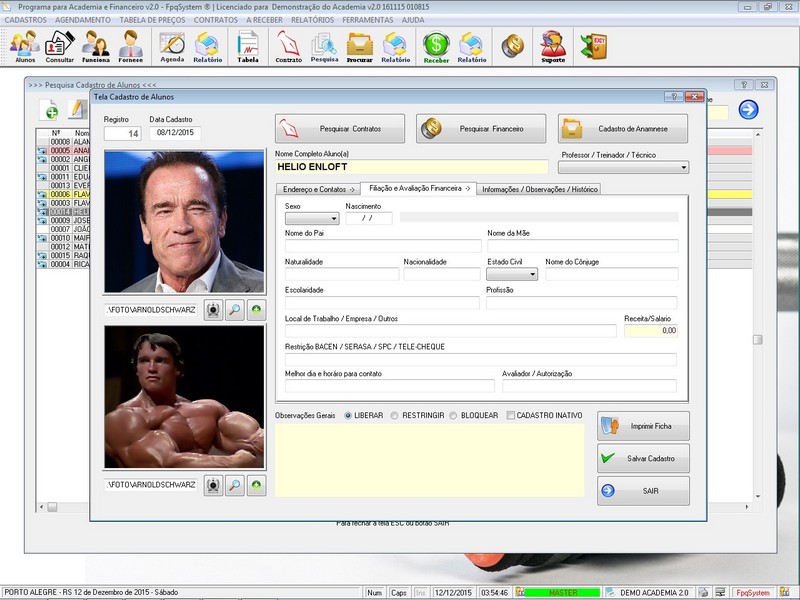800x600 pixels.
Task: Click the Suporte toolbar icon
Action: (552, 45)
